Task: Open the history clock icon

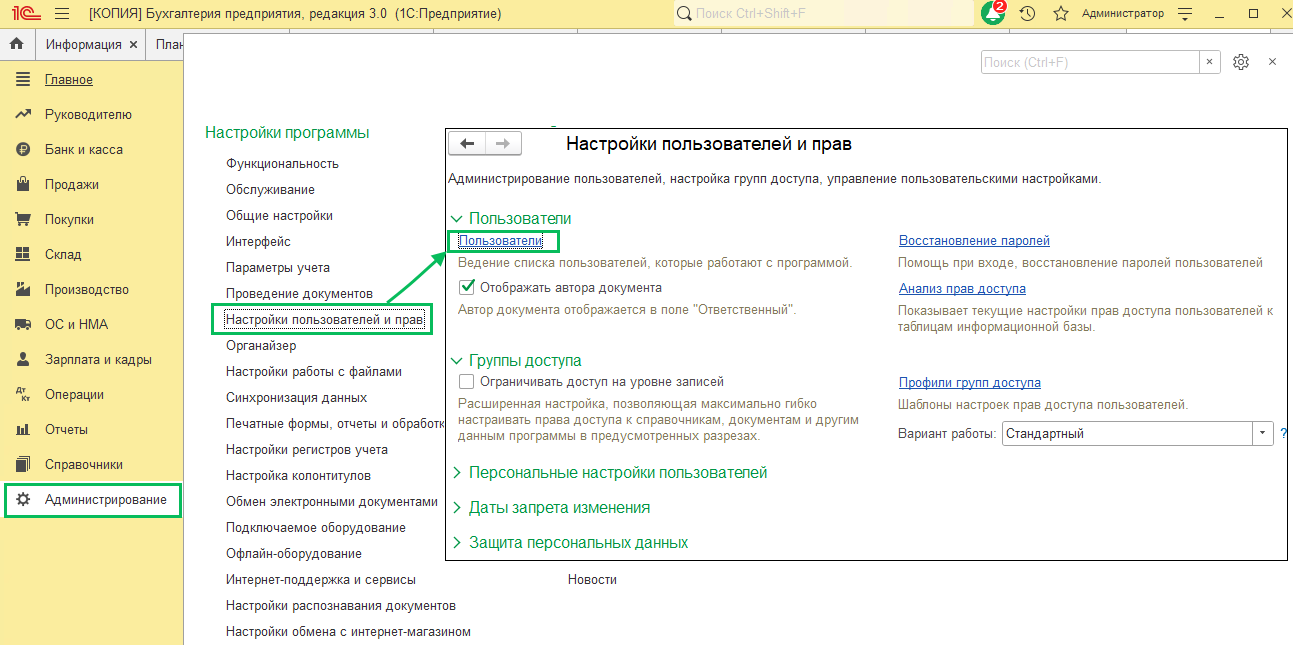Action: coord(1027,14)
